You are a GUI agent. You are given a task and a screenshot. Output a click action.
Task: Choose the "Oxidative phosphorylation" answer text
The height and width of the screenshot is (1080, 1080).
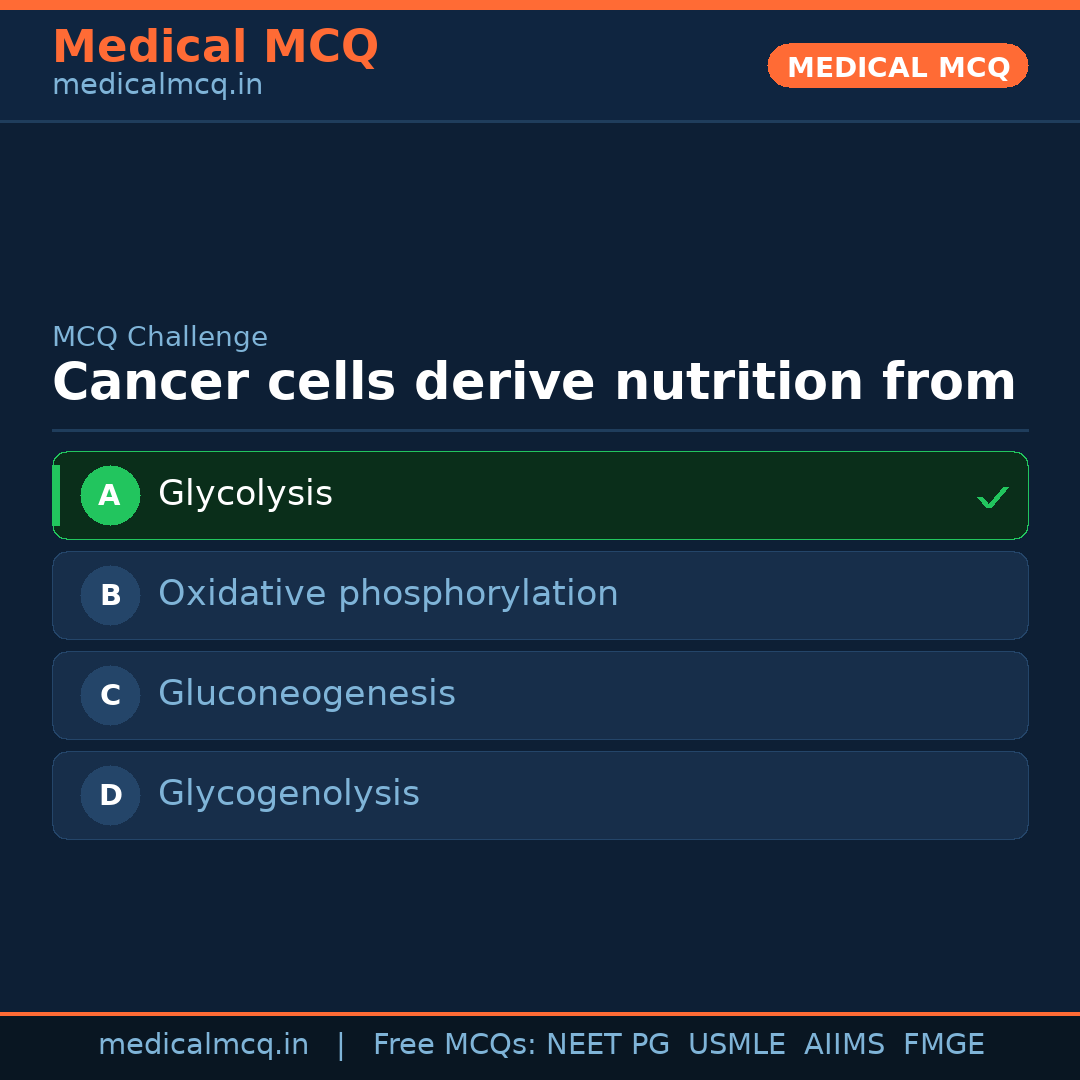(388, 594)
